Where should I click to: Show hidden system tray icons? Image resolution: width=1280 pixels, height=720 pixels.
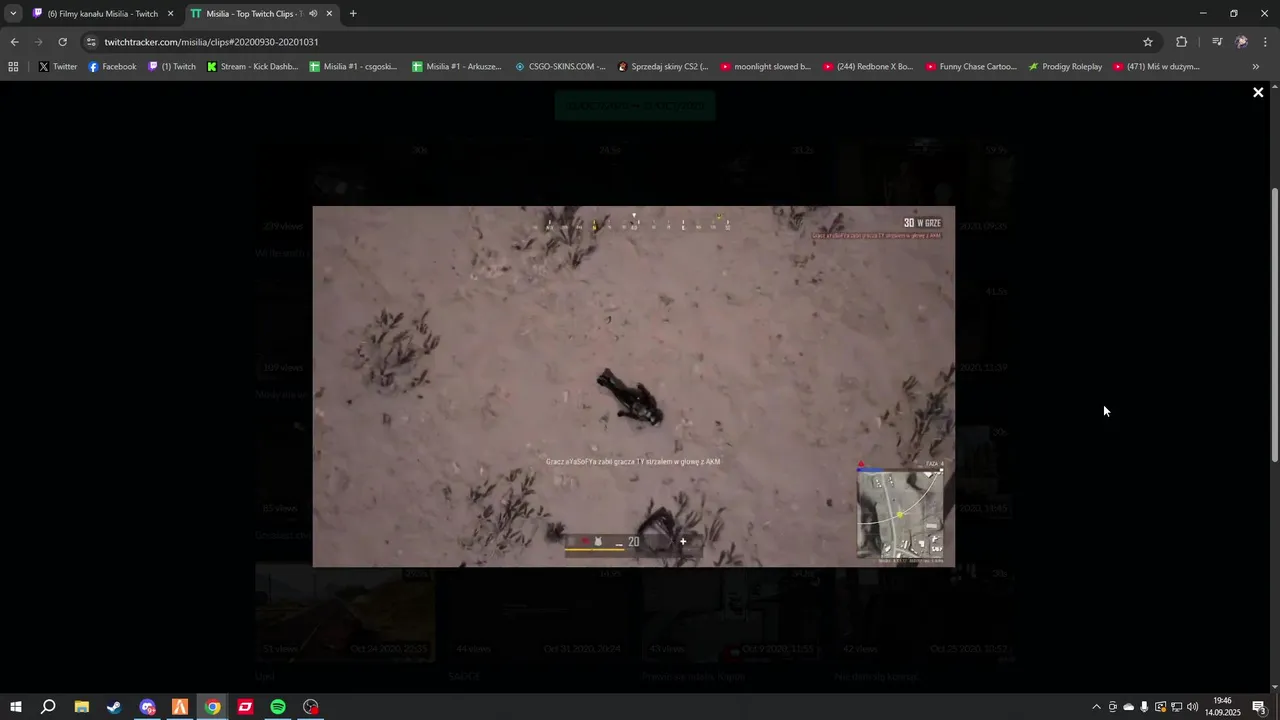click(1096, 707)
